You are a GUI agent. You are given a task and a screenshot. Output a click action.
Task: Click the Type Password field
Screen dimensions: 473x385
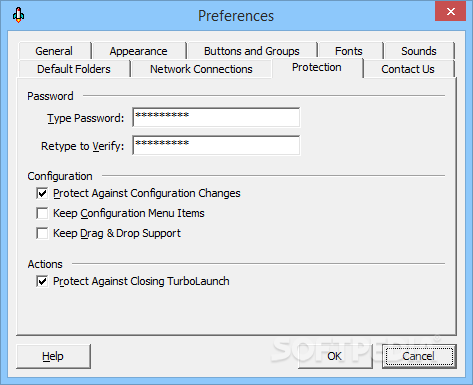tap(216, 117)
